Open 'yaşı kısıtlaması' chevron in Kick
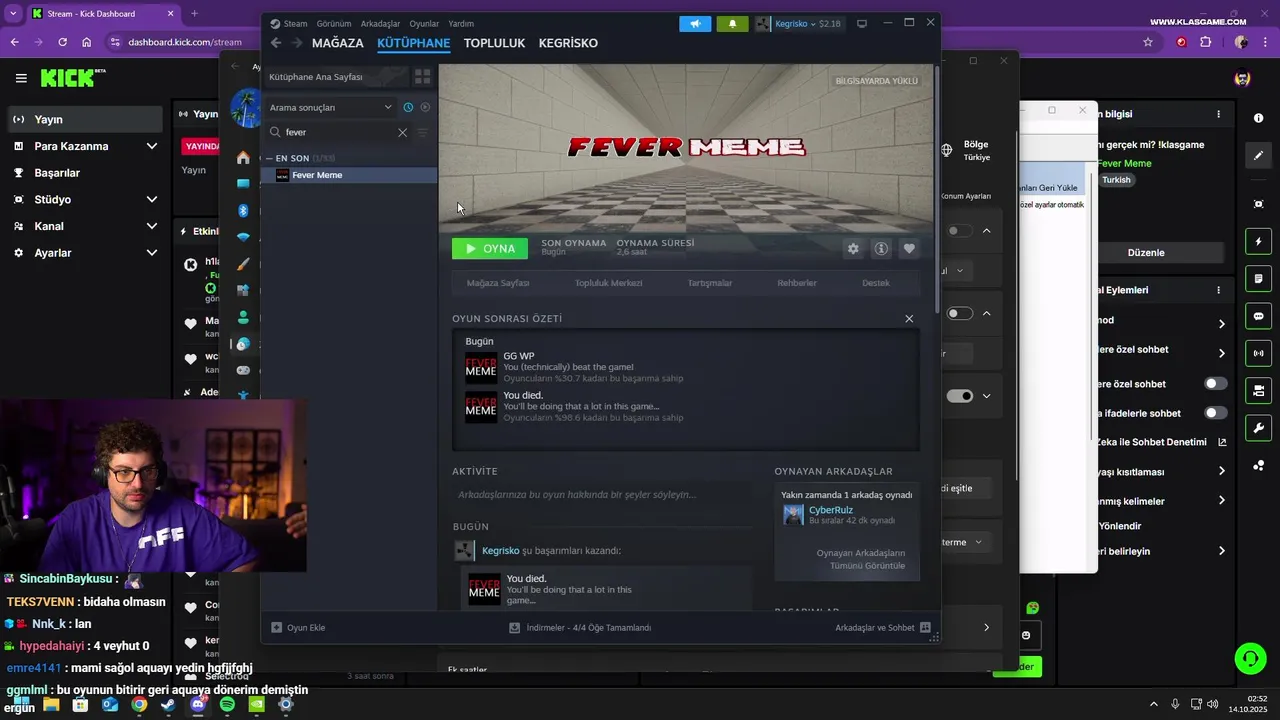1280x720 pixels. coord(1221,471)
